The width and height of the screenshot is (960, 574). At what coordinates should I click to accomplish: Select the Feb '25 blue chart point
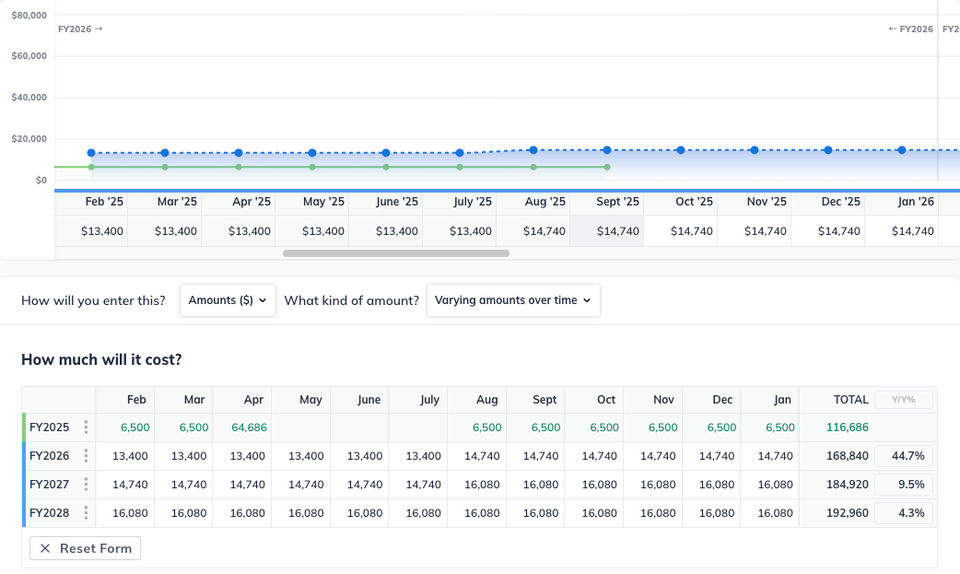[91, 153]
